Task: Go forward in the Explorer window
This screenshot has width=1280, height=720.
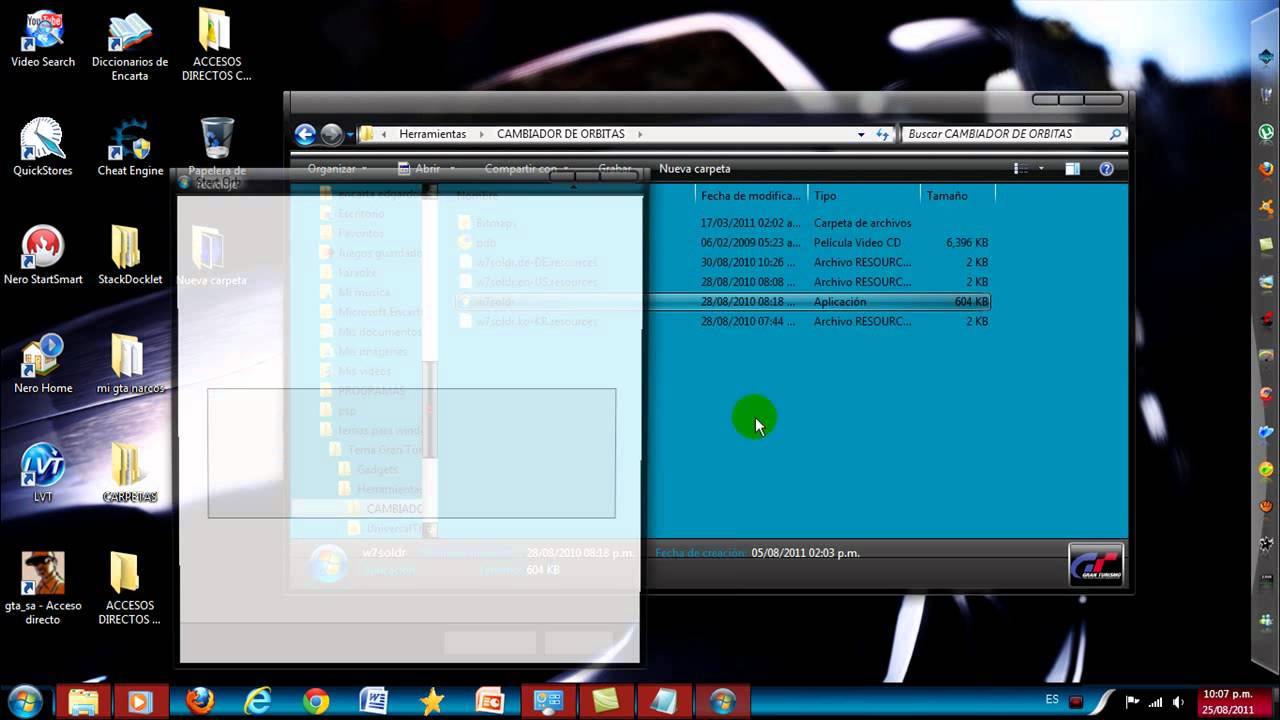Action: tap(331, 134)
